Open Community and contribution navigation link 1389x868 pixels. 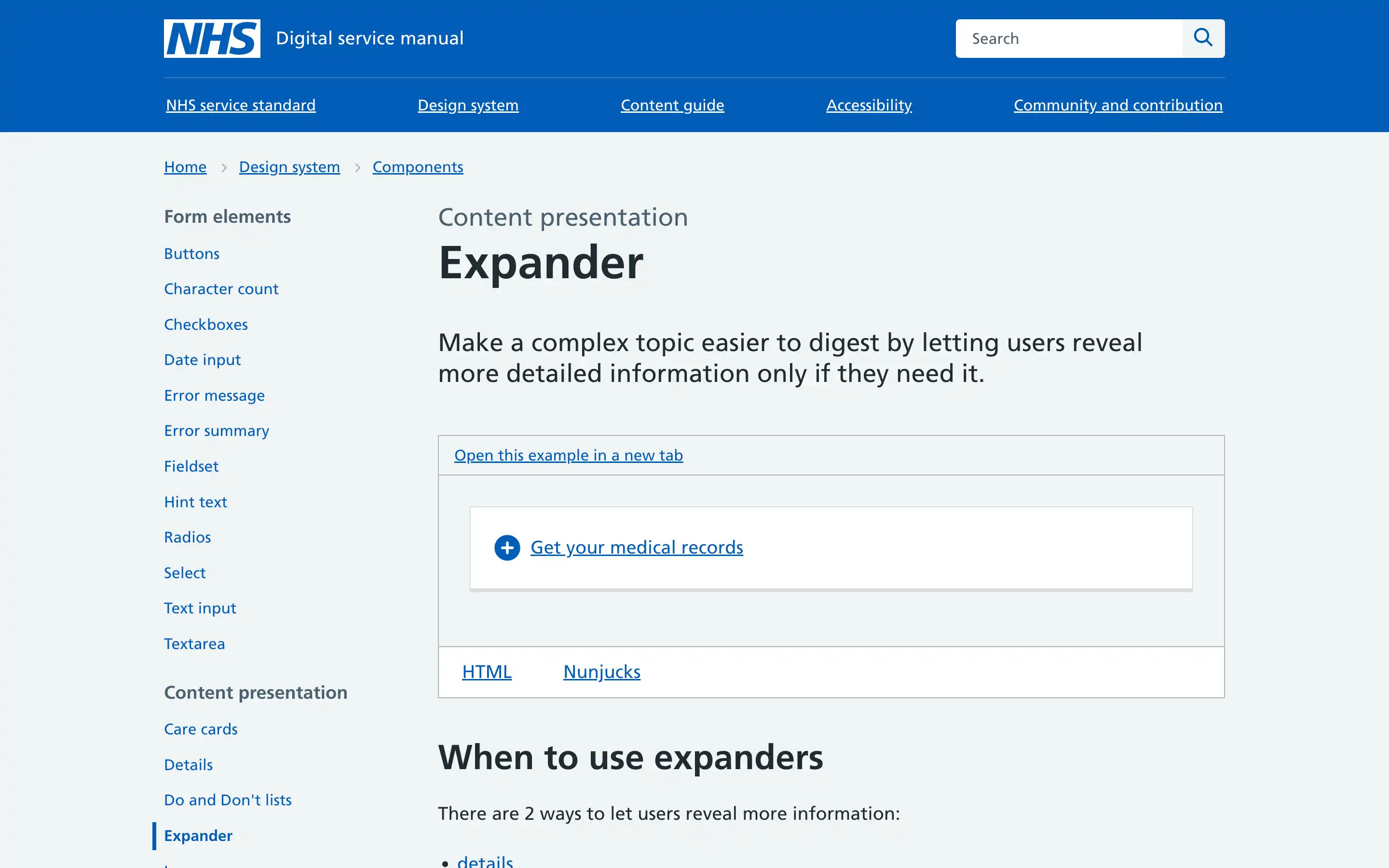click(x=1118, y=105)
